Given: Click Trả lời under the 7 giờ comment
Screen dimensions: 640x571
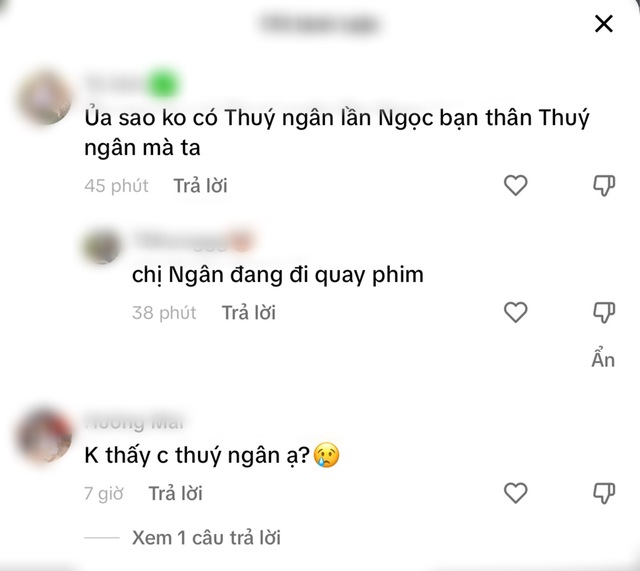Looking at the screenshot, I should [x=176, y=493].
